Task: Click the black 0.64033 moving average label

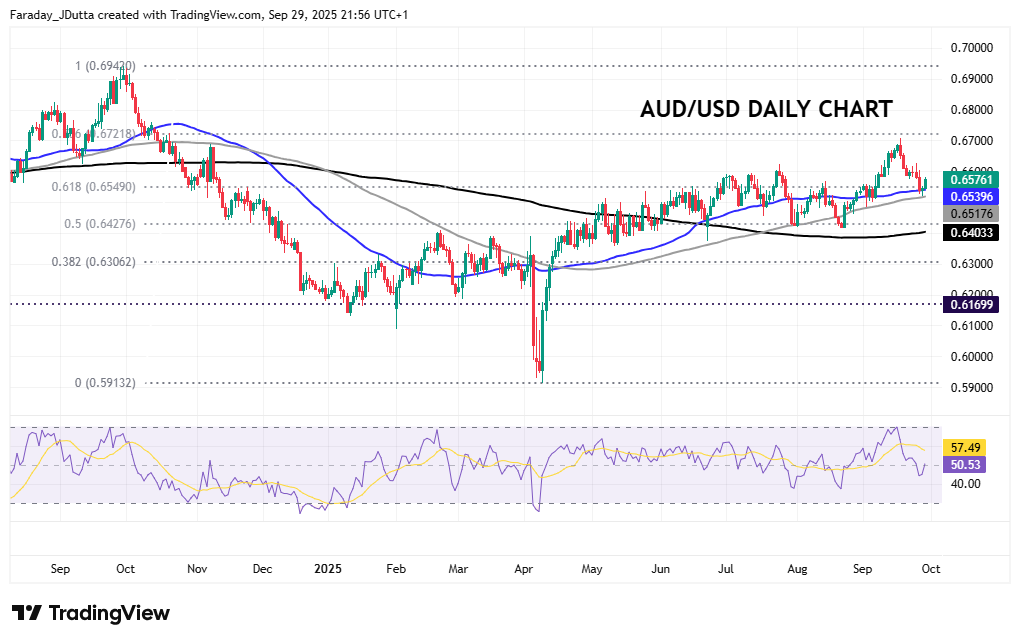Action: [x=970, y=232]
